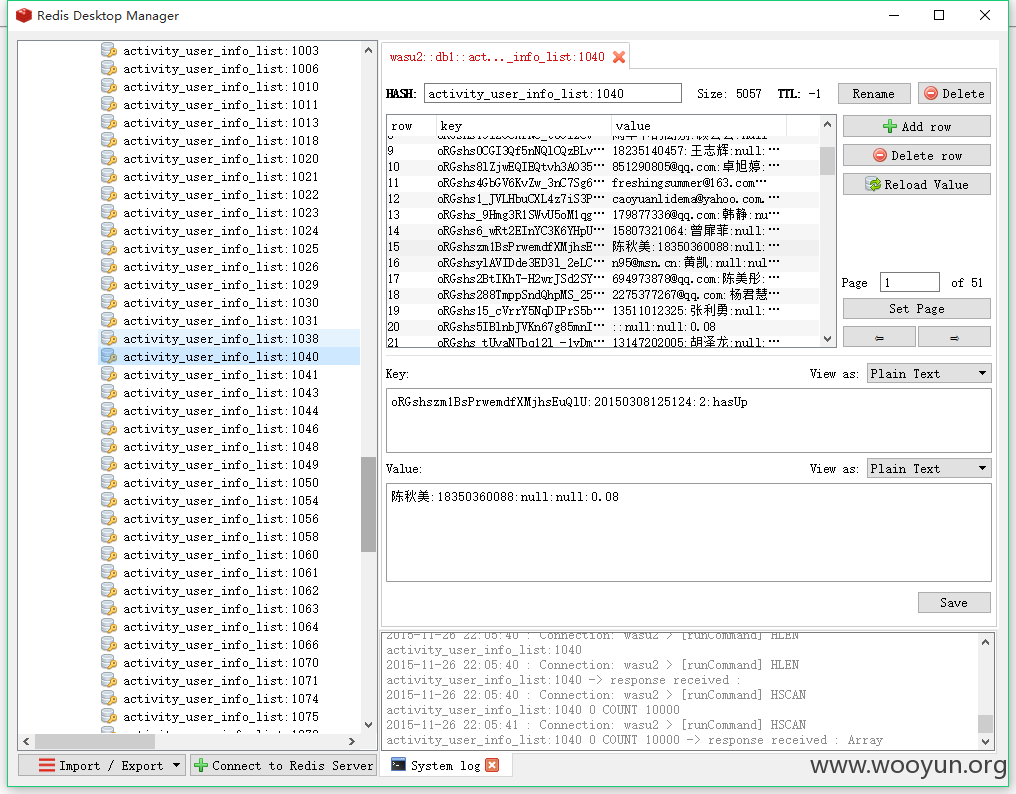Click key tree vertical scrollbar thumb
This screenshot has width=1016, height=794.
[x=368, y=504]
